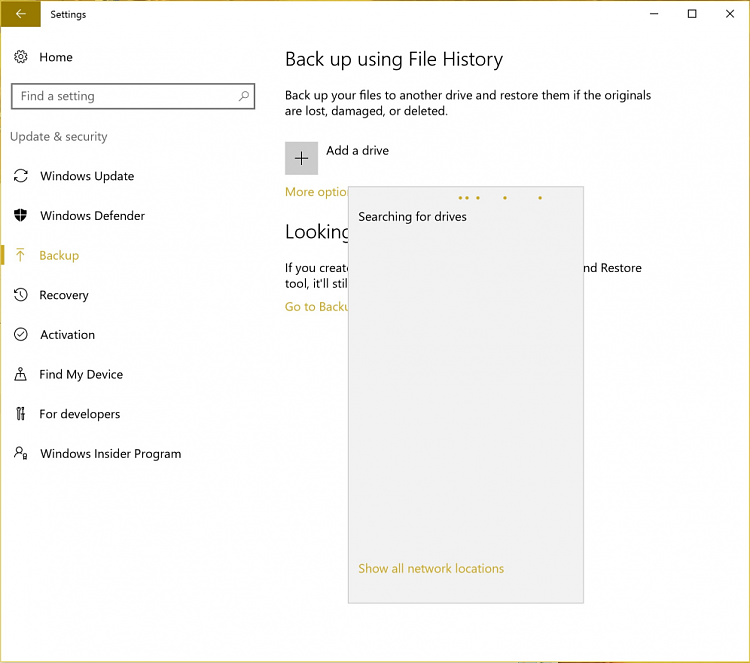Select the Backup section
Viewport: 750px width, 663px height.
[59, 255]
